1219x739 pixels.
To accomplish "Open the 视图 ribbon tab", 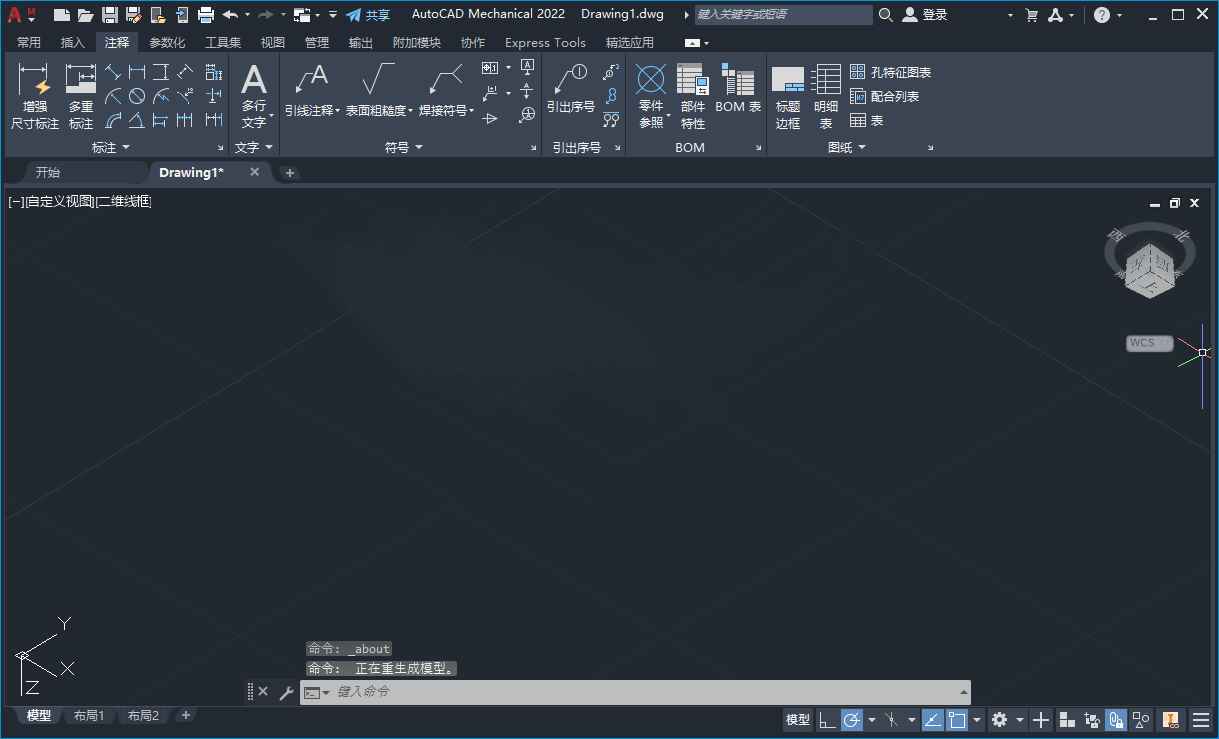I will pos(273,43).
